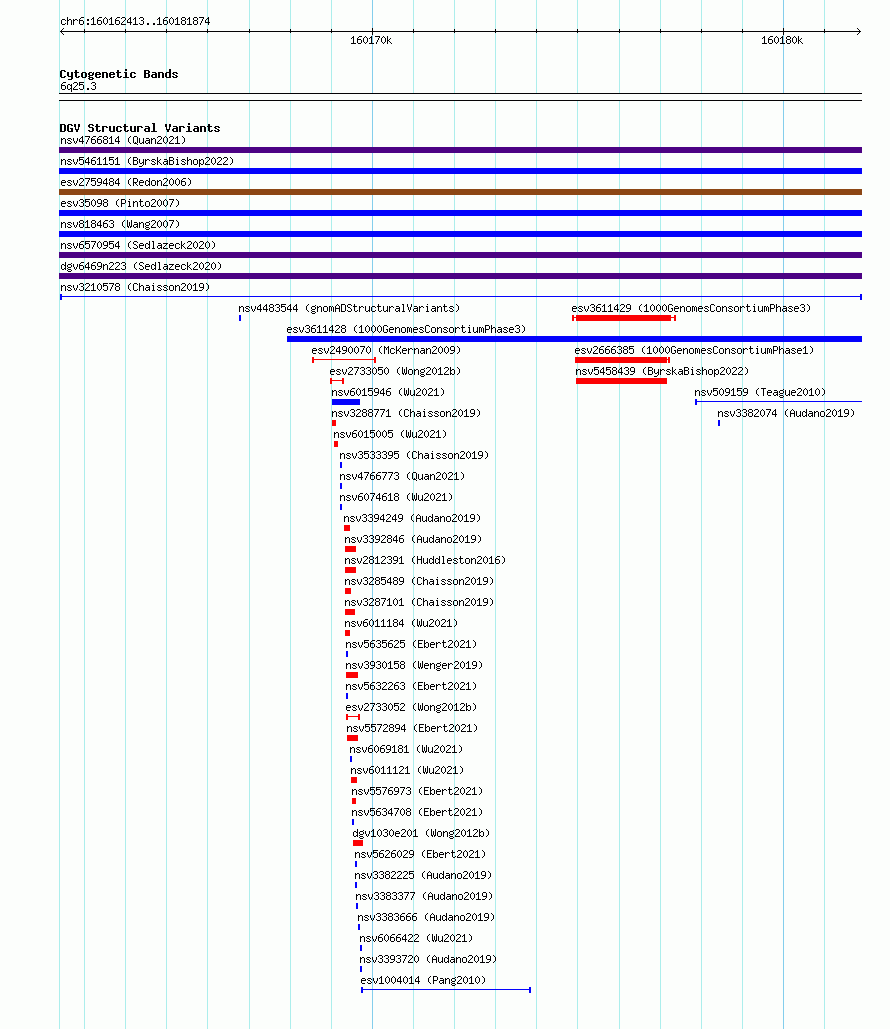Viewport: 890px width, 1029px height.
Task: Select the red nsv5458439 variant bar
Action: coord(622,381)
